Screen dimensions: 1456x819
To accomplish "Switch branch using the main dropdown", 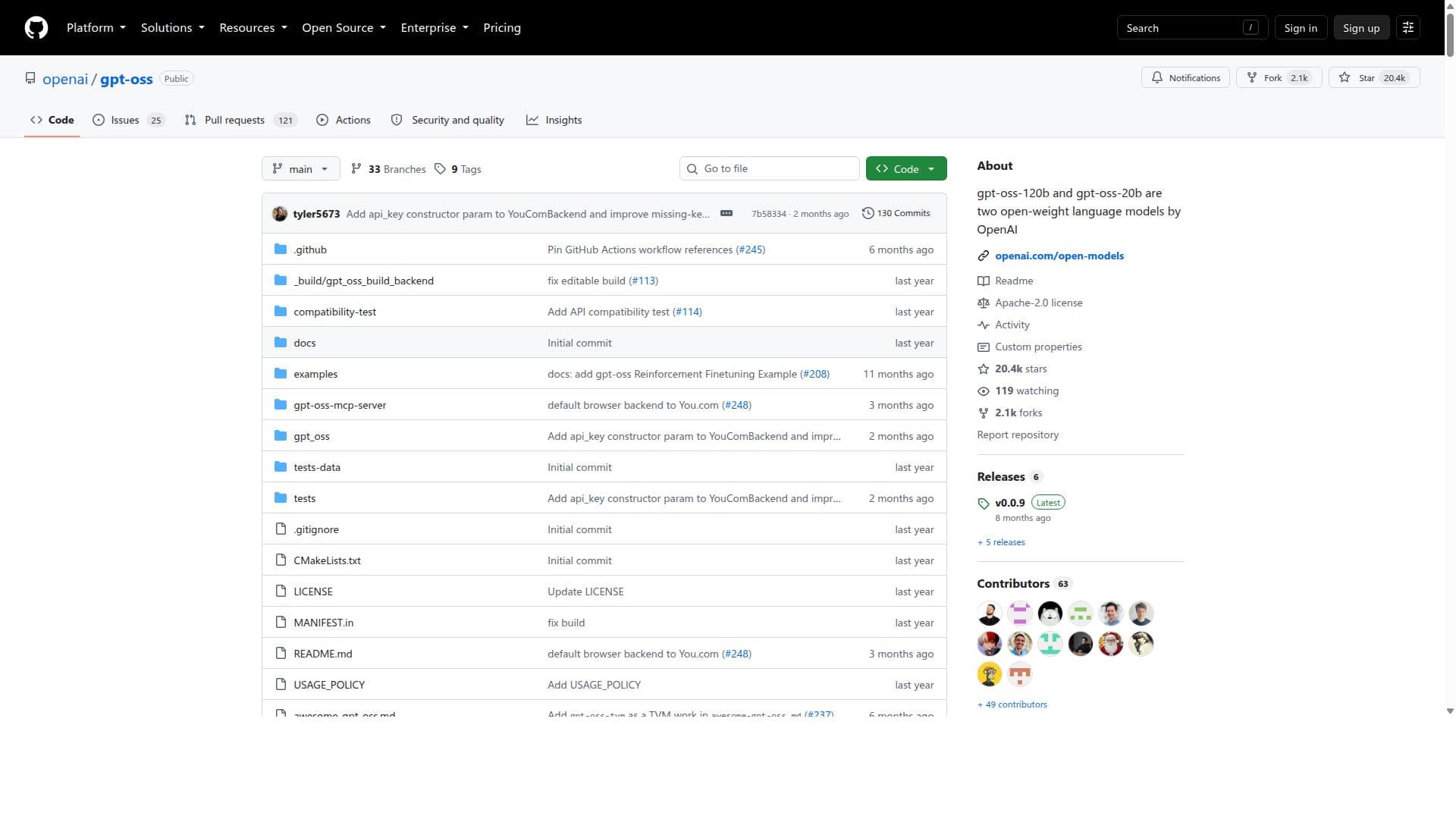I will click(300, 168).
